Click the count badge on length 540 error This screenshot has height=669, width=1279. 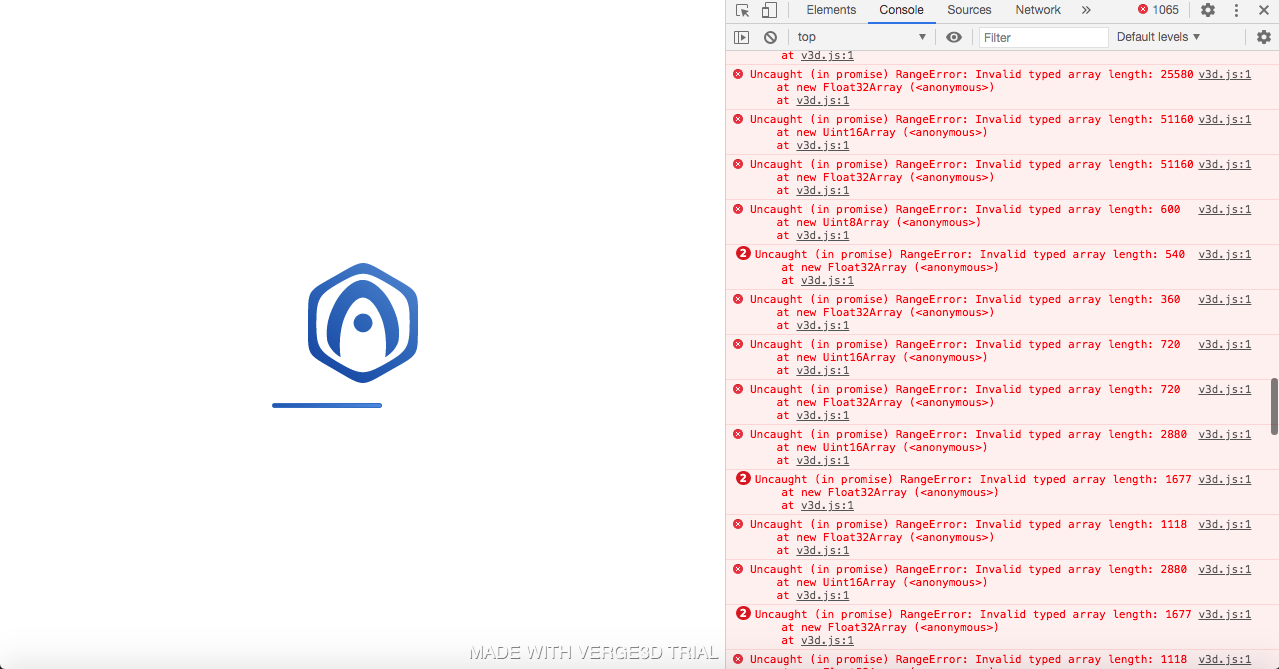click(743, 253)
